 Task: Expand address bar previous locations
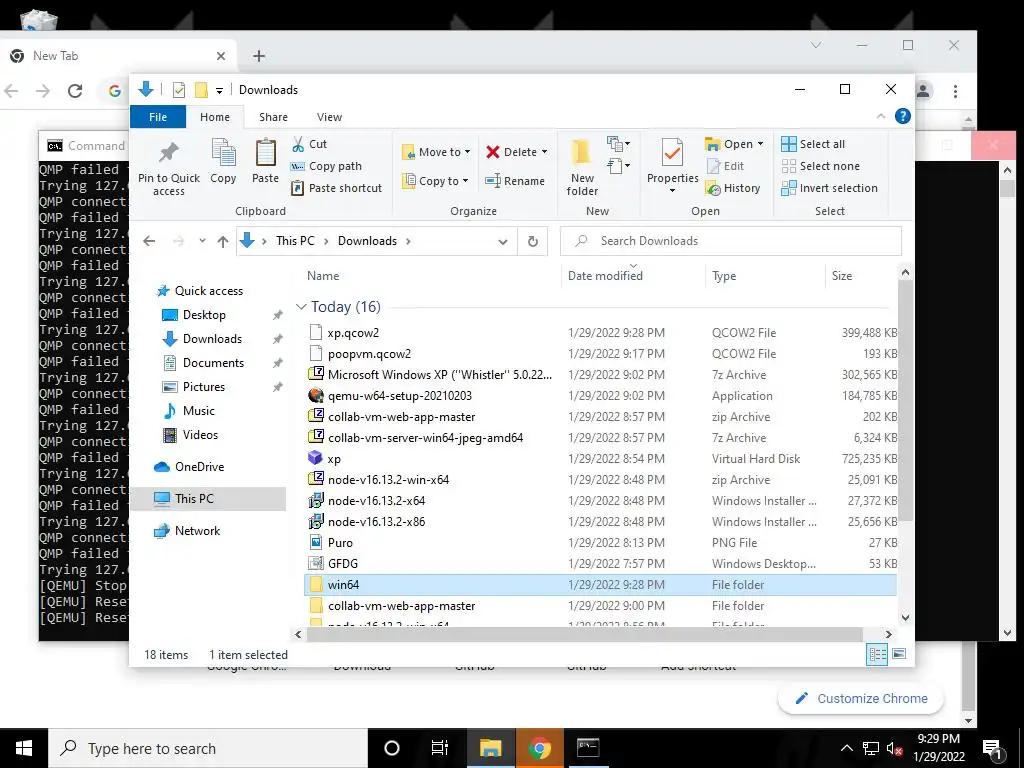pos(503,242)
